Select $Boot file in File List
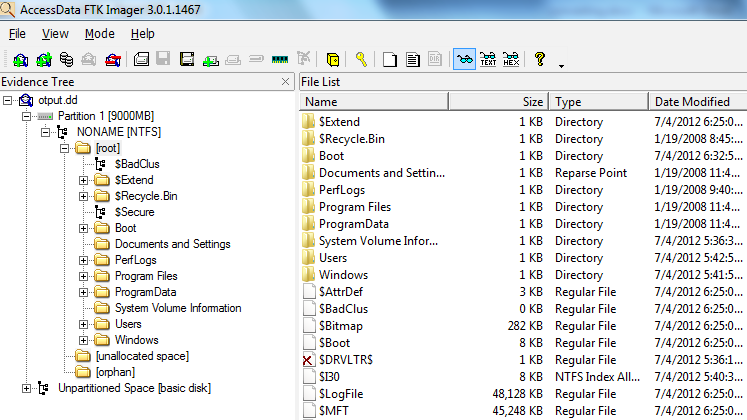The height and width of the screenshot is (420, 747). click(x=334, y=343)
